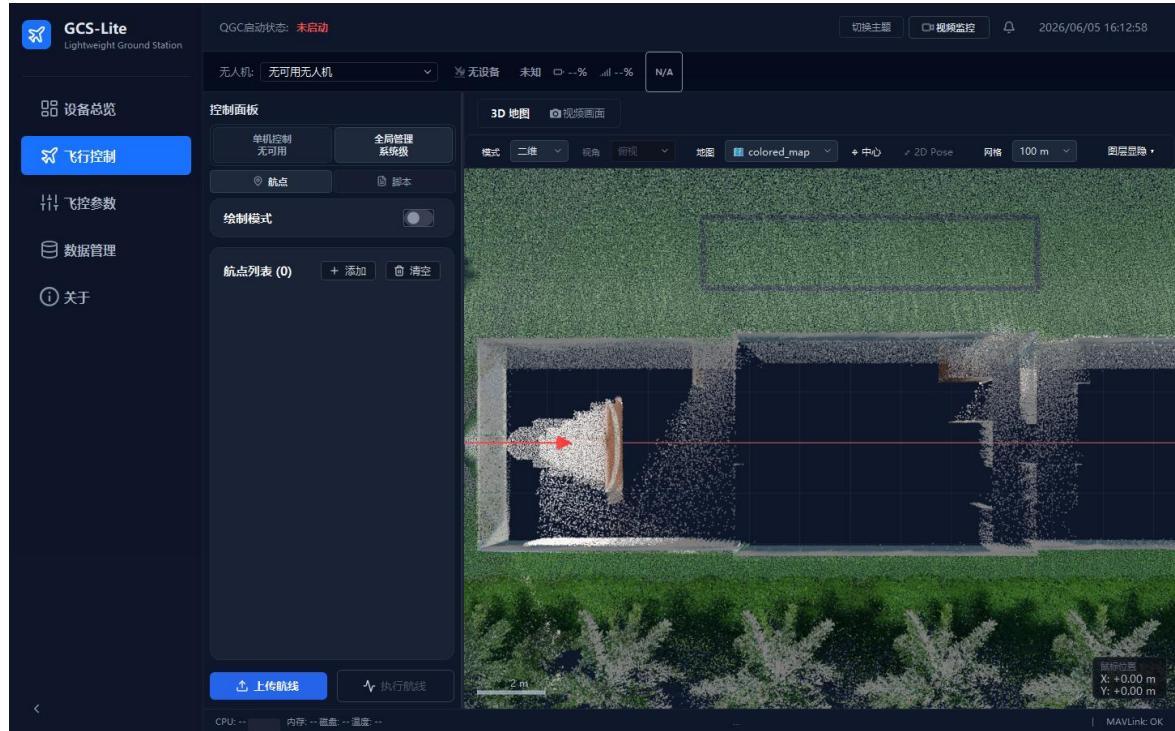
Task: Click the GCS-Lite airplane logo icon
Action: pos(37,34)
